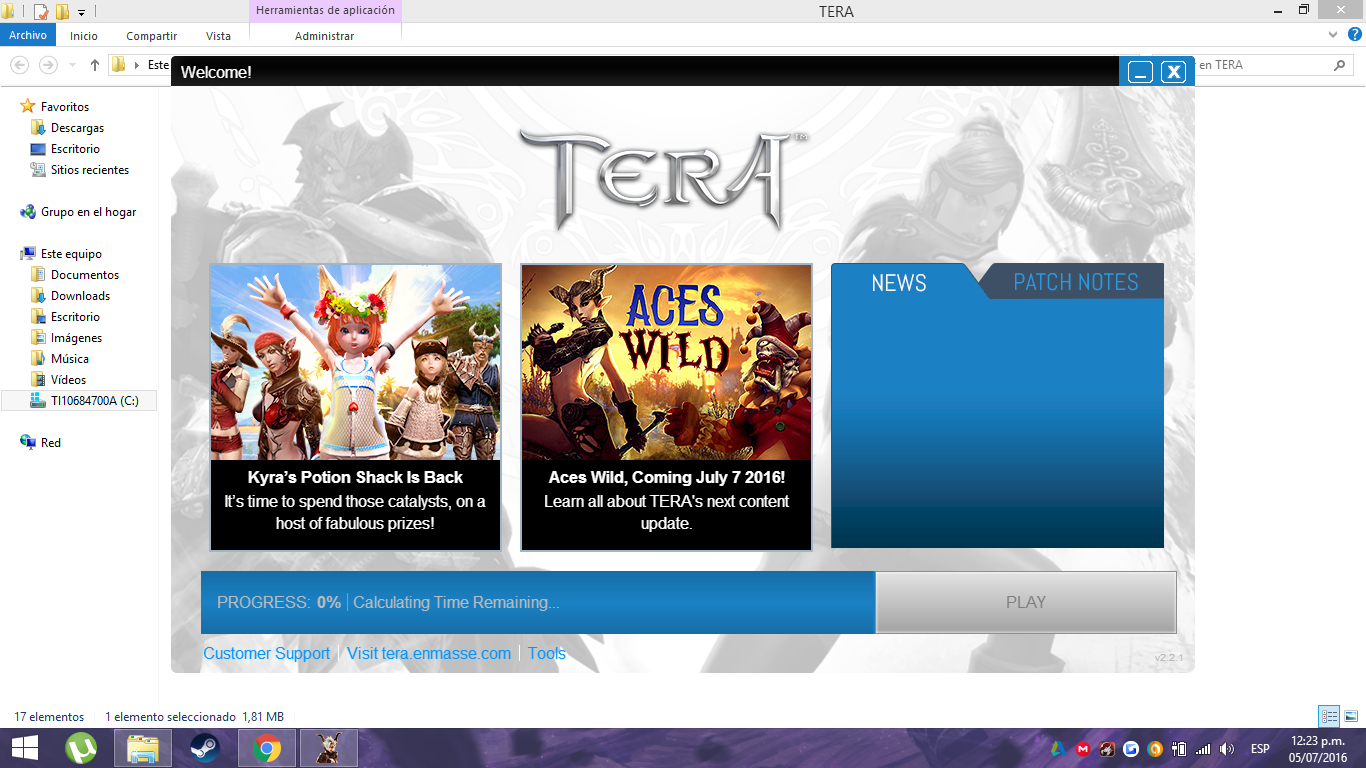Select the TI10684700A (C:) drive
Viewport: 1366px width, 768px height.
coord(79,401)
